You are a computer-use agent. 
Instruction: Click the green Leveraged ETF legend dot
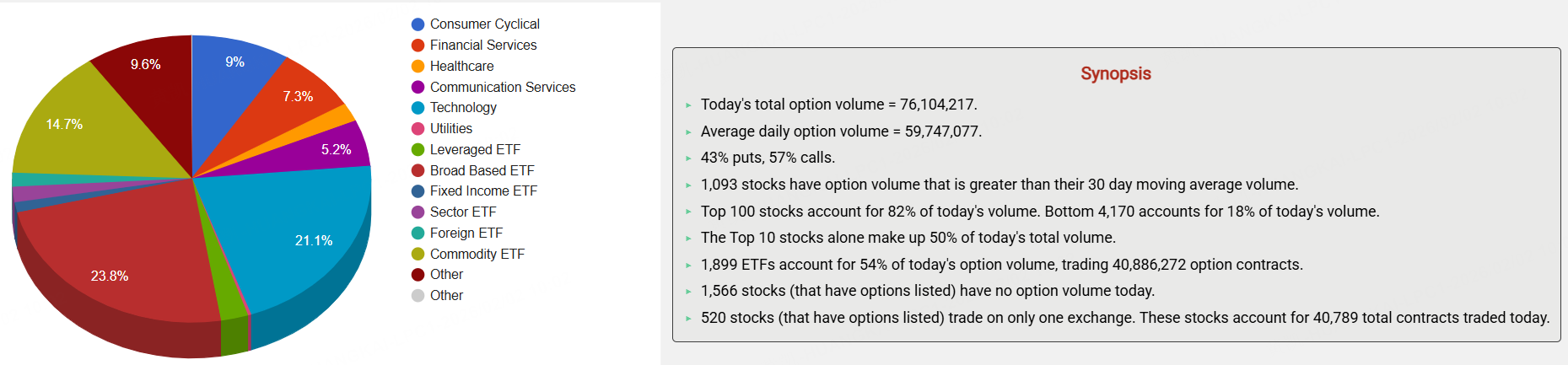pos(418,150)
